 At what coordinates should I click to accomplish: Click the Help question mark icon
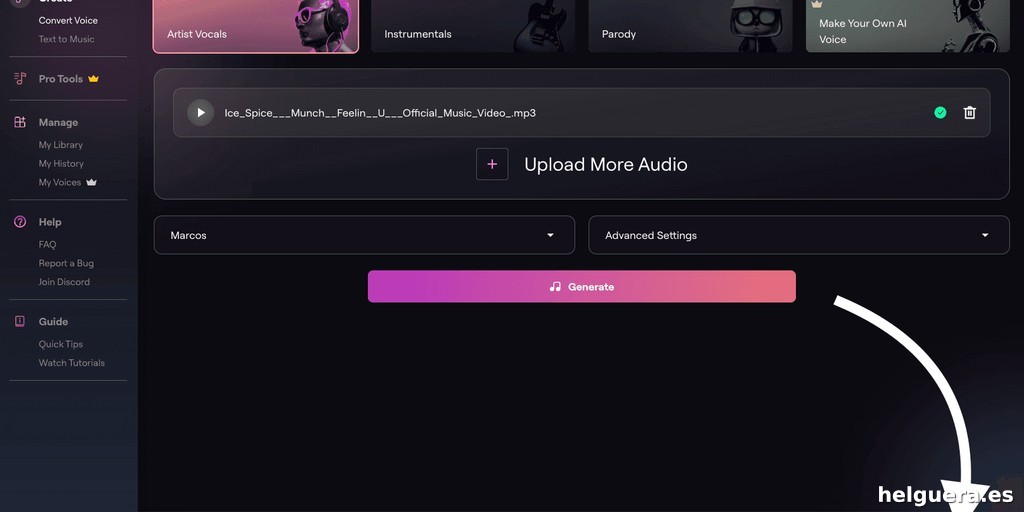[x=20, y=222]
